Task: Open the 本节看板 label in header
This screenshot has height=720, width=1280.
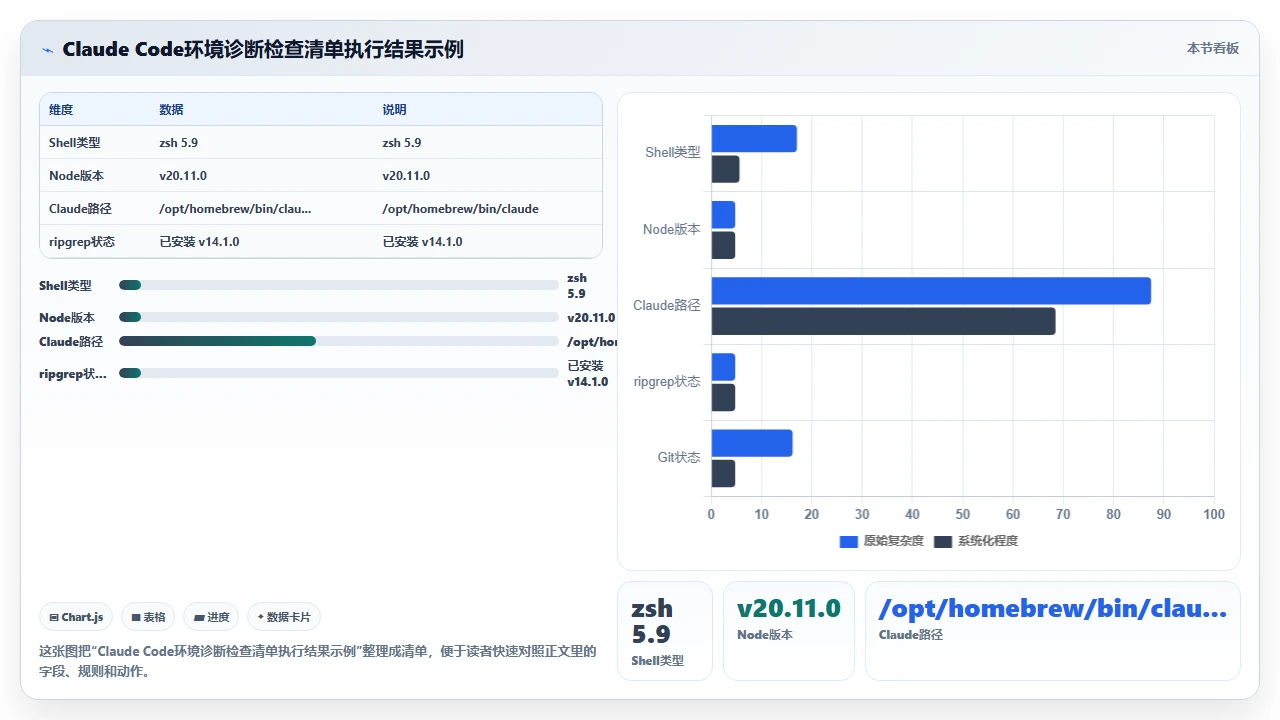Action: point(1213,48)
